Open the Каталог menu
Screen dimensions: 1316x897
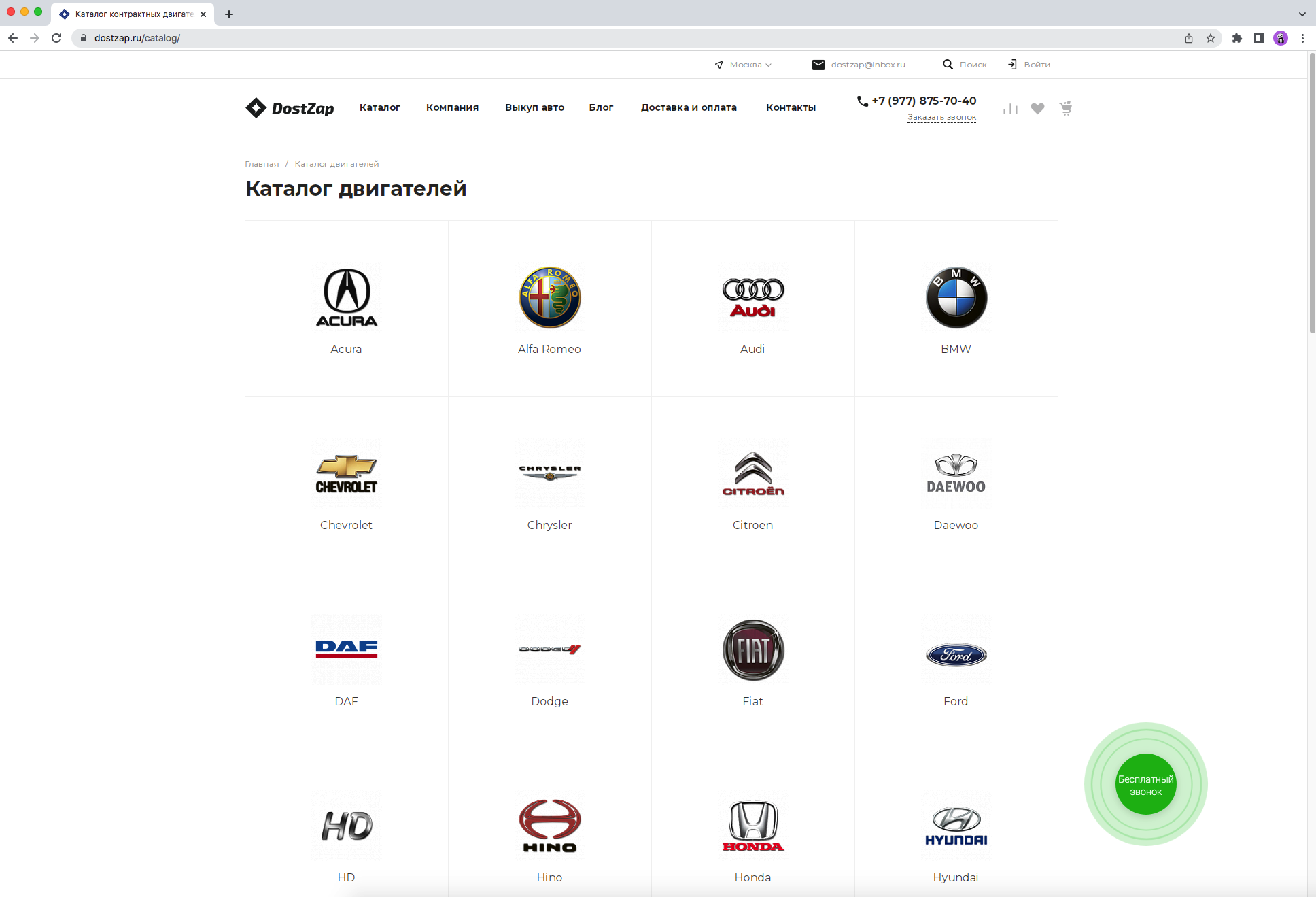coord(380,107)
